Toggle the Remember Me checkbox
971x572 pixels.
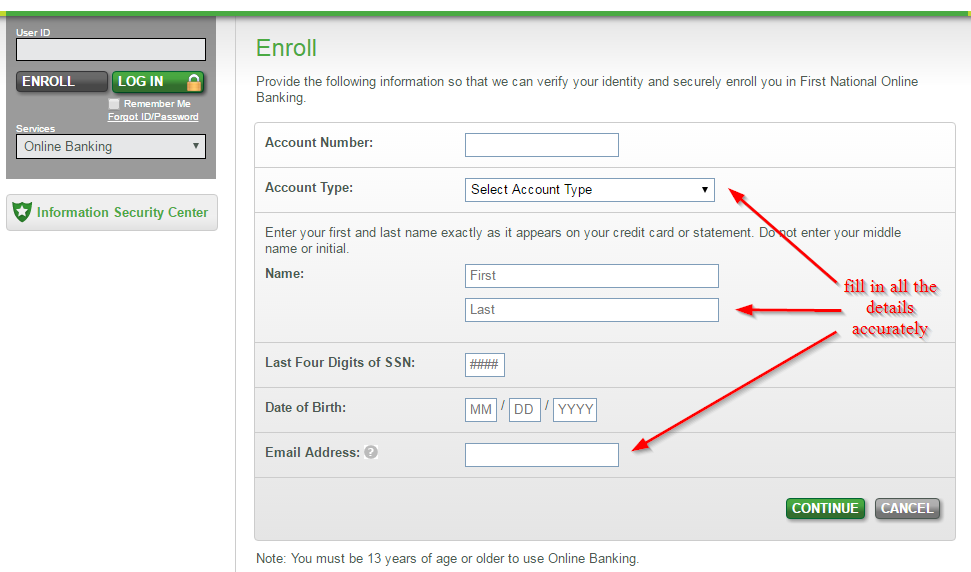(114, 104)
